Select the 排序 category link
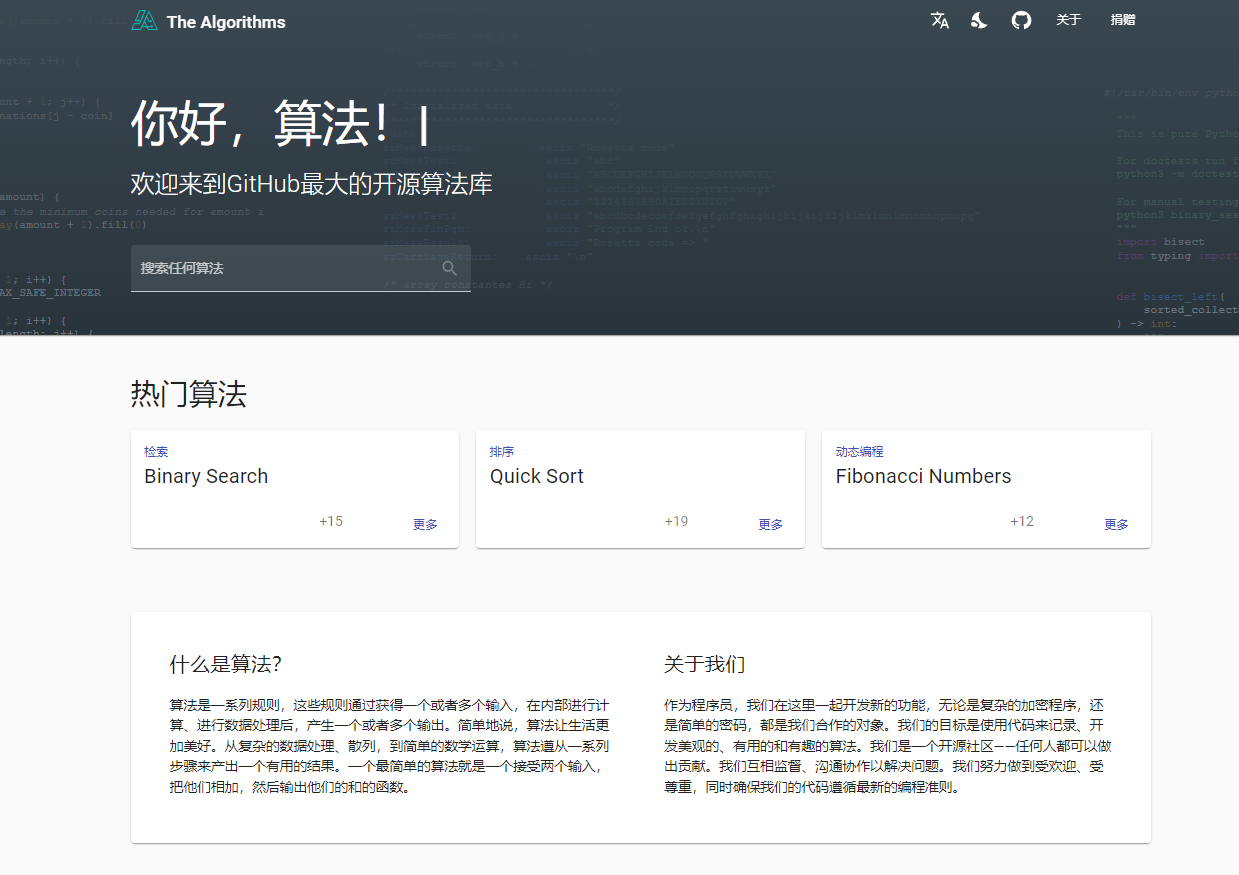This screenshot has height=875, width=1239. (x=502, y=452)
